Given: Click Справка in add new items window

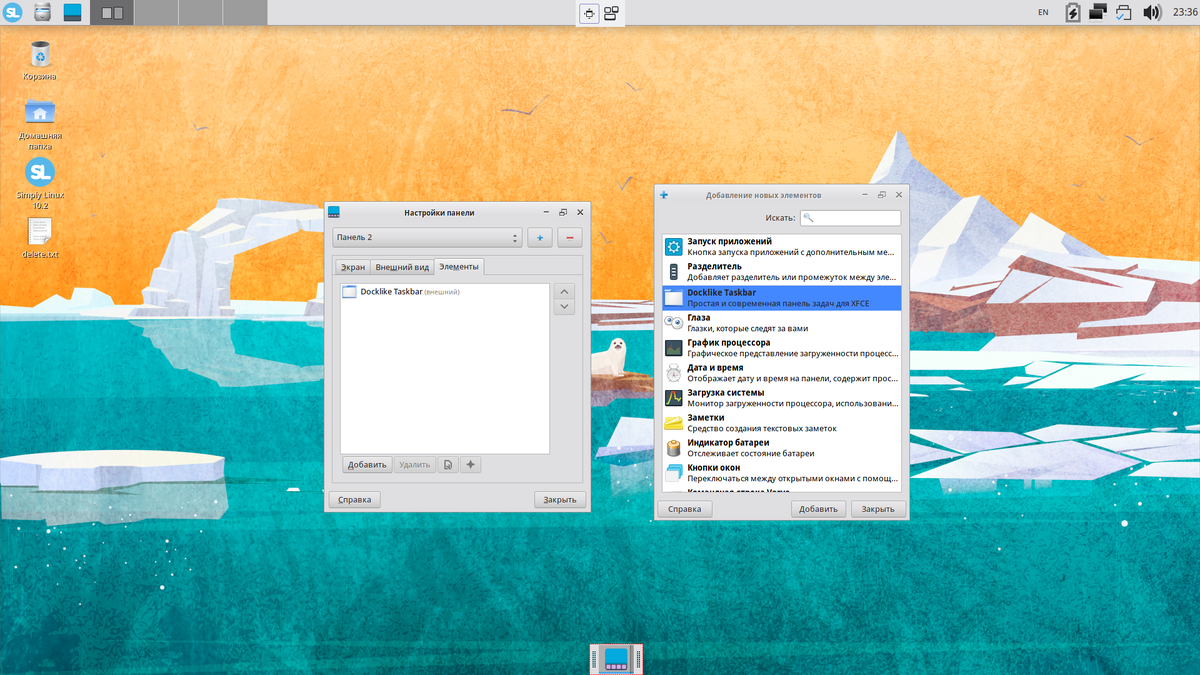Looking at the screenshot, I should pos(684,509).
